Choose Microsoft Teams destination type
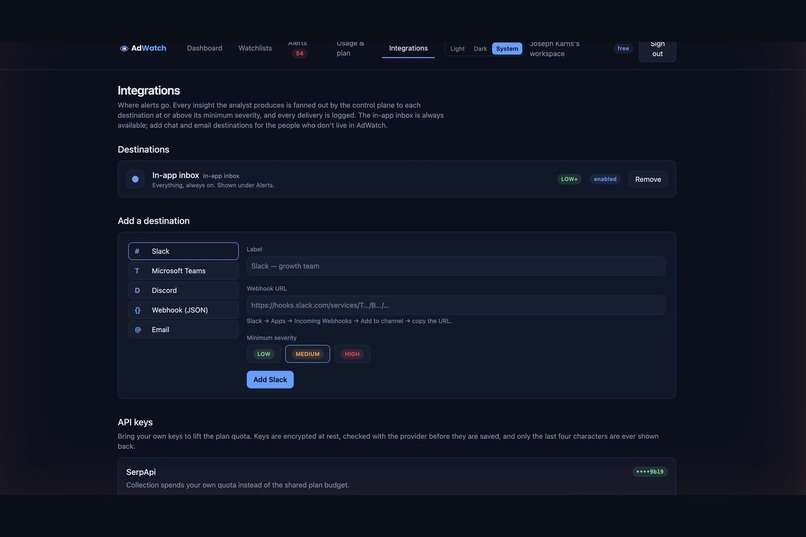This screenshot has width=806, height=537. coord(183,271)
